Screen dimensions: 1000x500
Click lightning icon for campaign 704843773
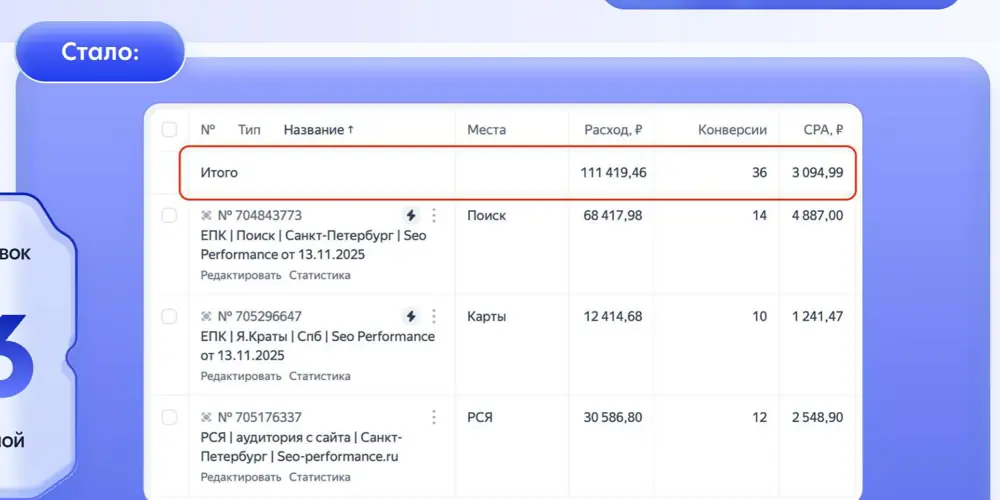click(411, 216)
